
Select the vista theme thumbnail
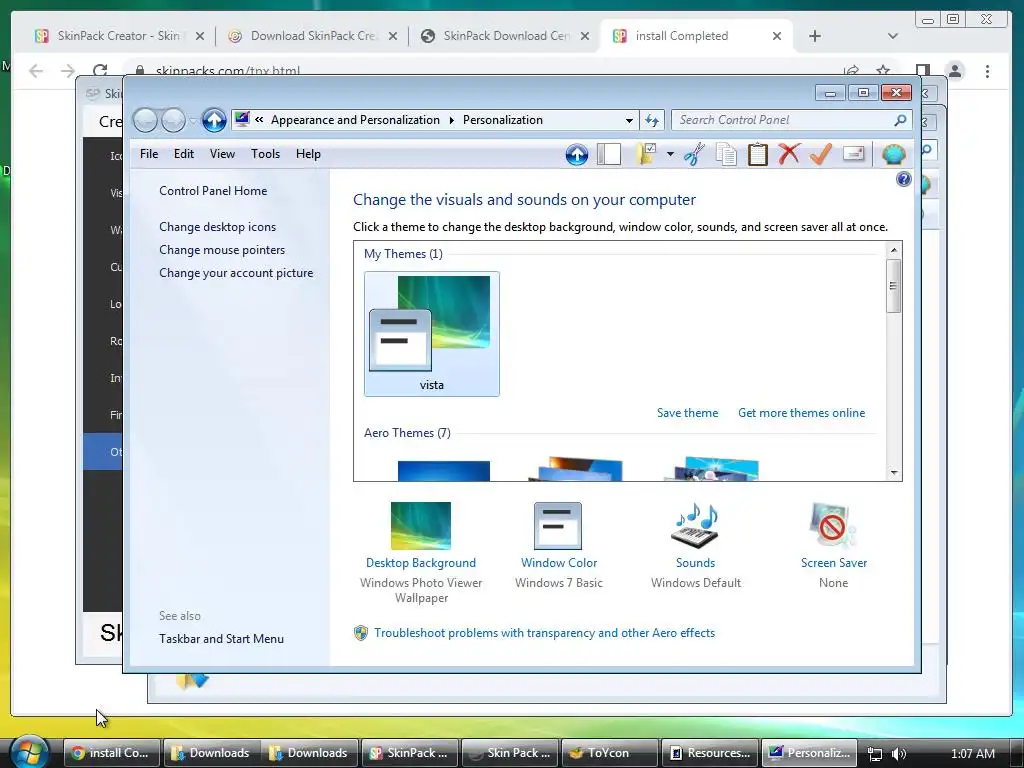pos(432,334)
